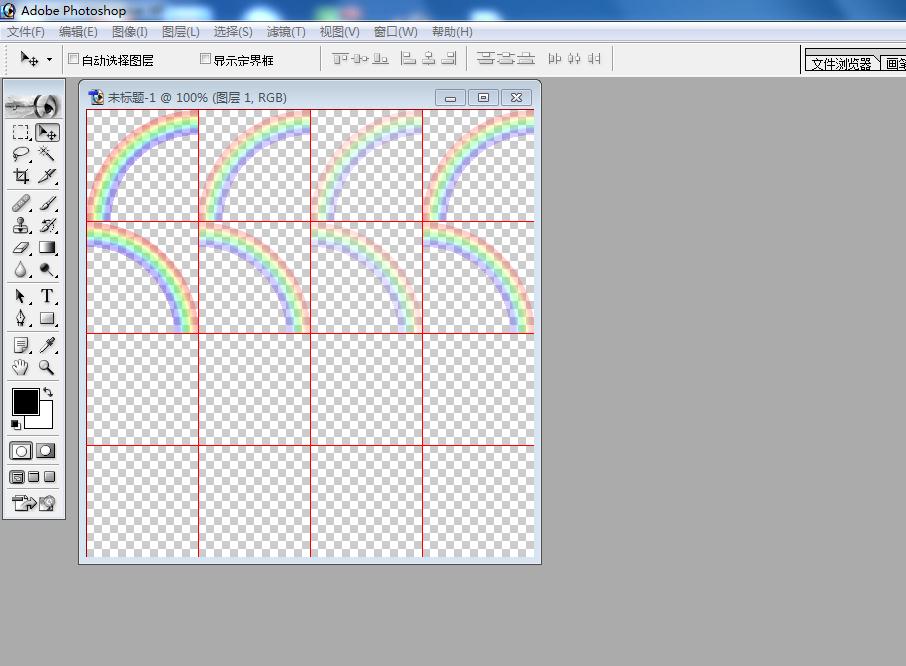The width and height of the screenshot is (906, 666).
Task: Select the Zoom tool
Action: click(x=47, y=367)
